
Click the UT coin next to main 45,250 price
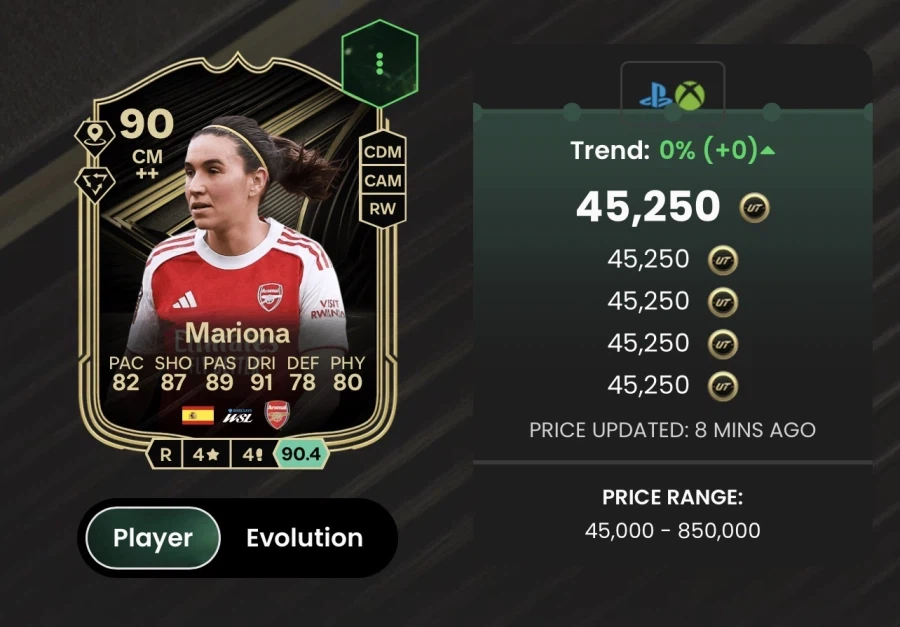[x=754, y=208]
